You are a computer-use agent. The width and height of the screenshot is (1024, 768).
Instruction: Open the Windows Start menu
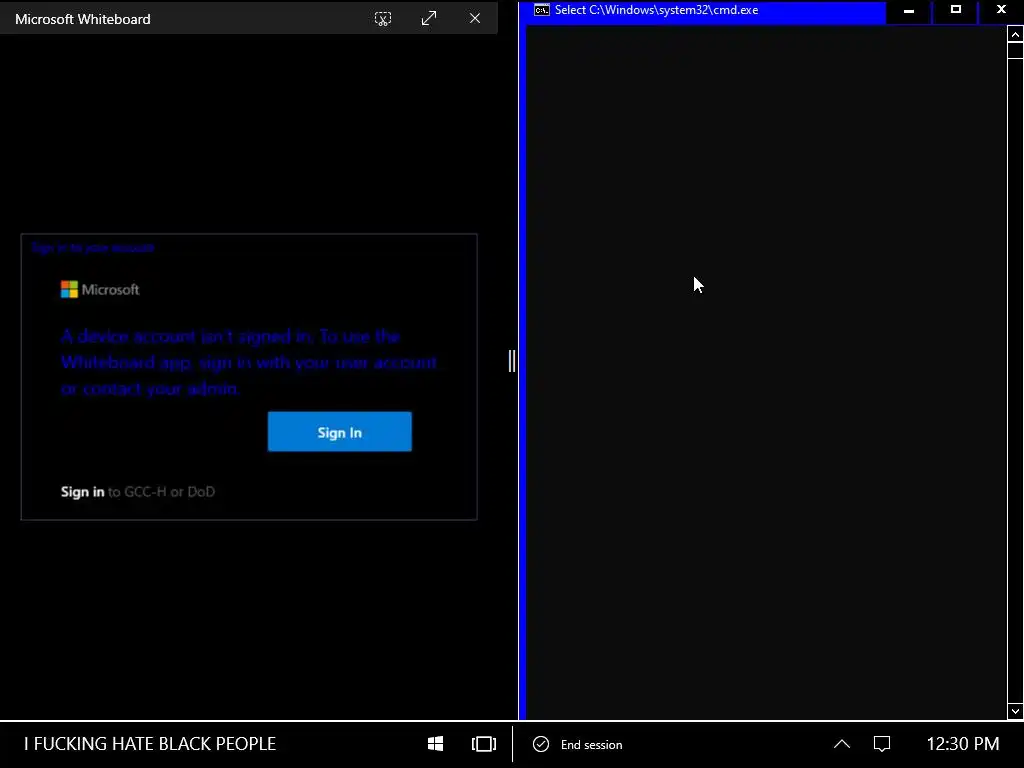pos(436,744)
